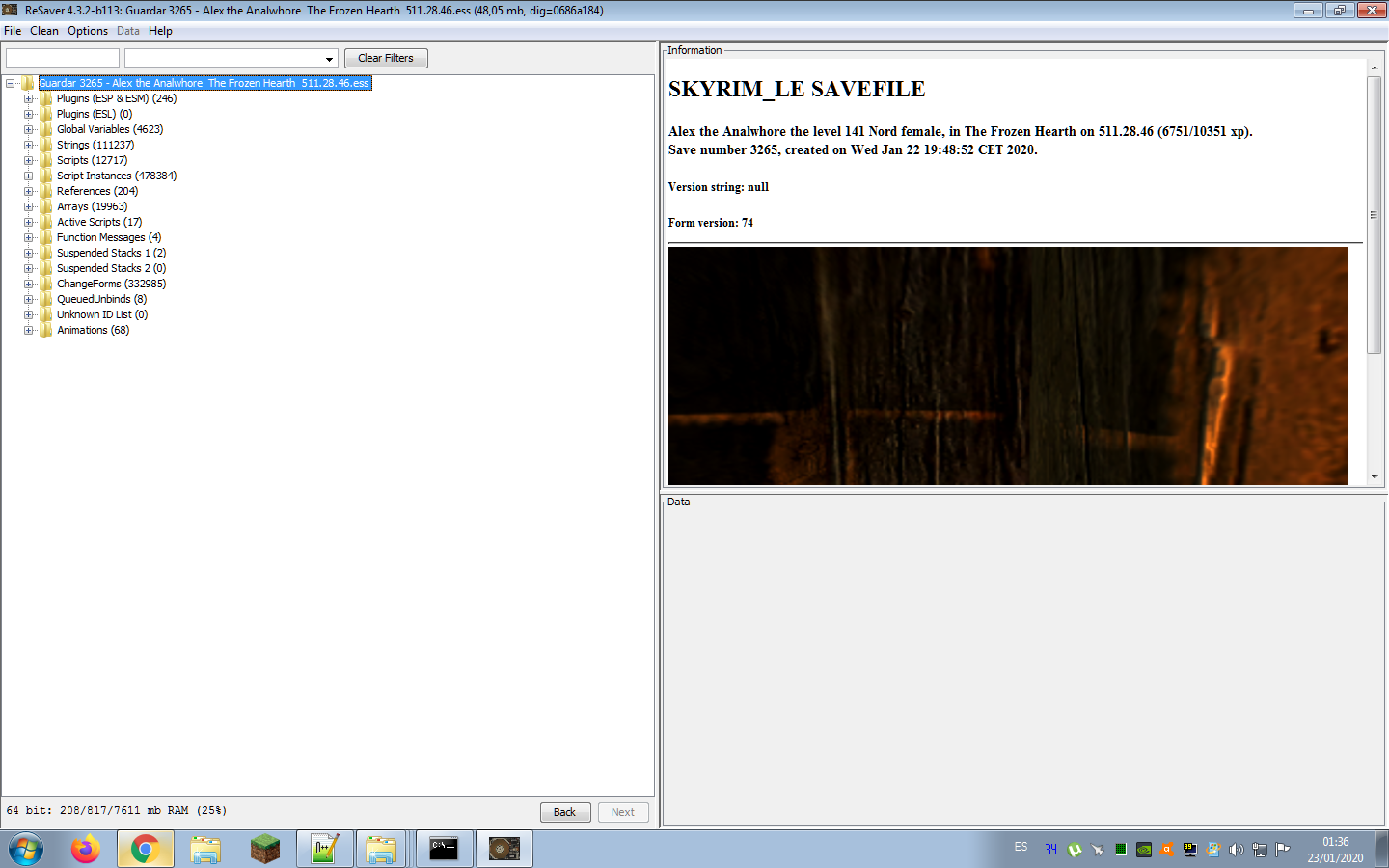The width and height of the screenshot is (1389, 868).
Task: Click the Scripts (12717) folder icon
Action: pos(46,160)
